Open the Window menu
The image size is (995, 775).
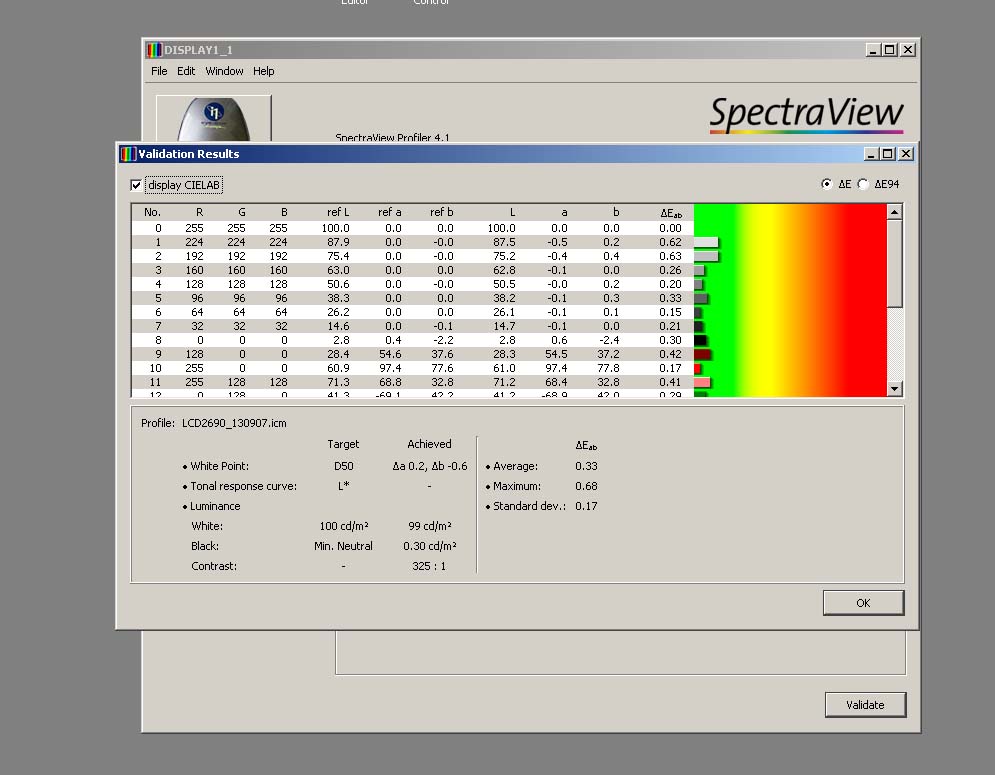click(x=224, y=71)
